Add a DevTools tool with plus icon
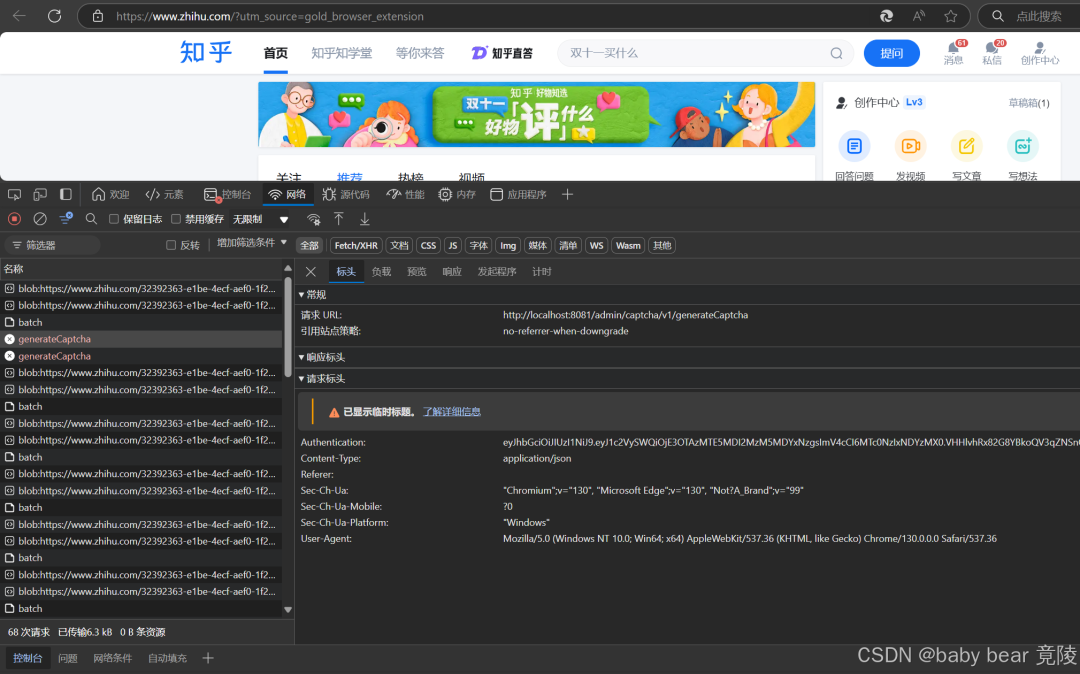This screenshot has height=674, width=1080. [x=568, y=195]
